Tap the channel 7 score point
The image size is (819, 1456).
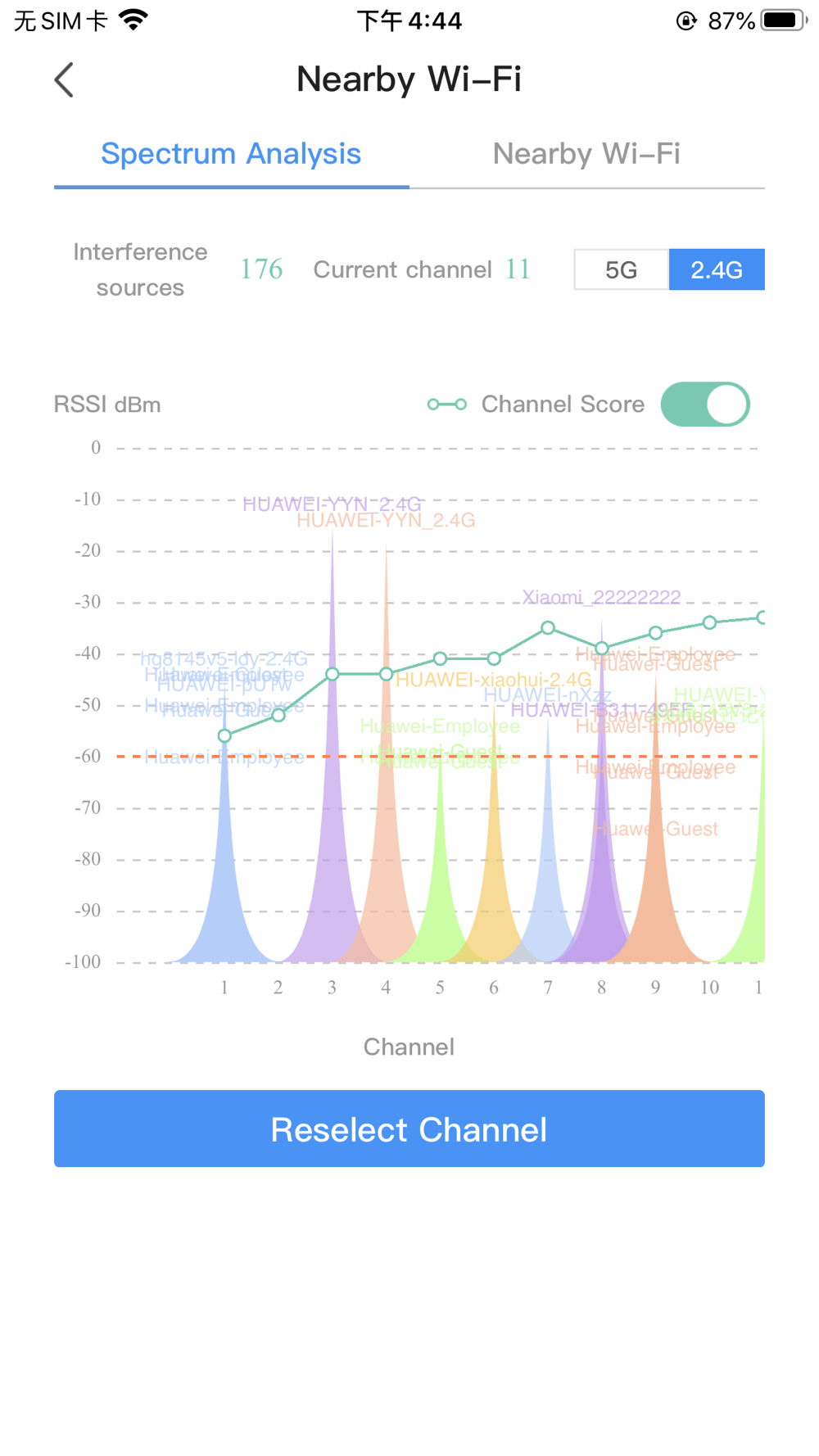pyautogui.click(x=548, y=628)
